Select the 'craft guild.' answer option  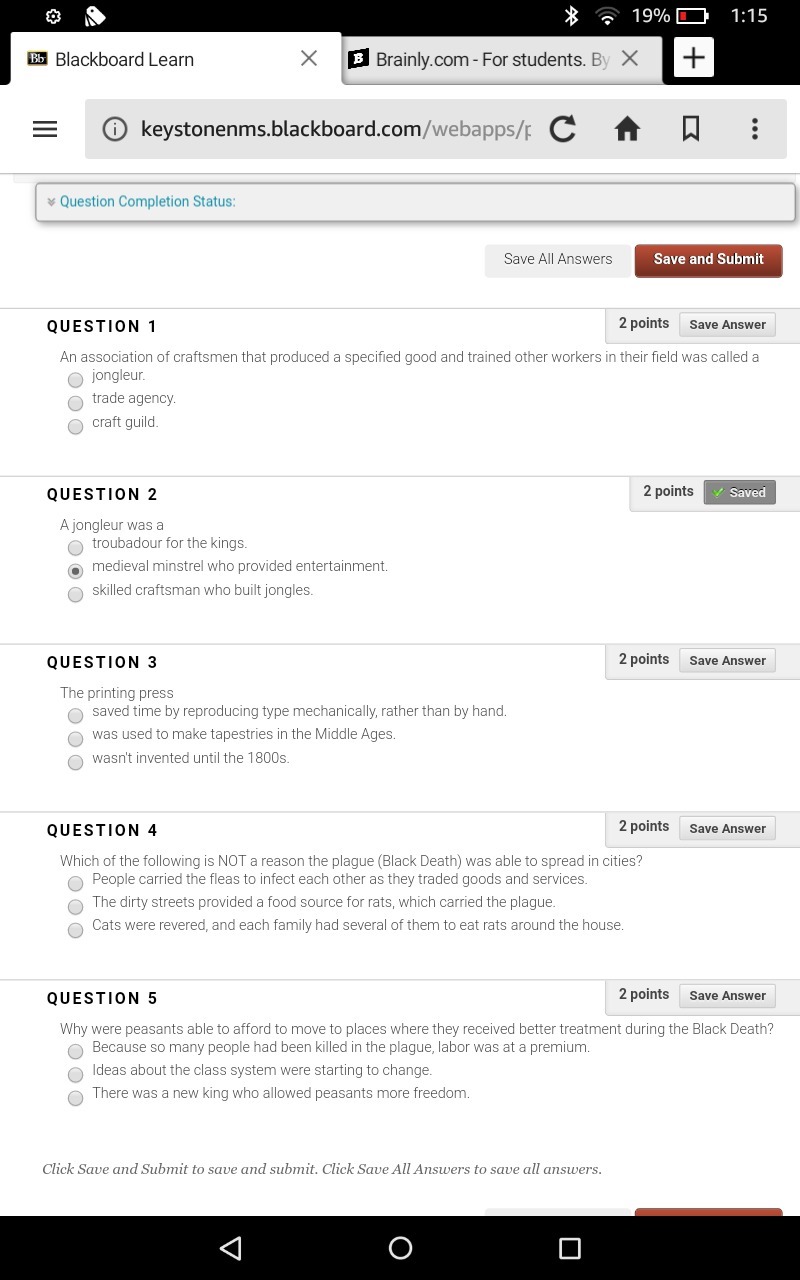75,426
